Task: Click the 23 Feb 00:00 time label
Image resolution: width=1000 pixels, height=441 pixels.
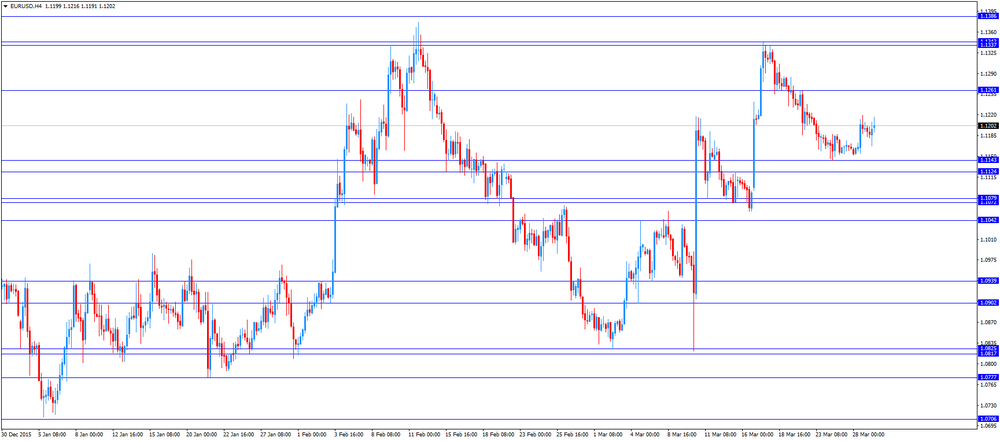Action: click(535, 434)
